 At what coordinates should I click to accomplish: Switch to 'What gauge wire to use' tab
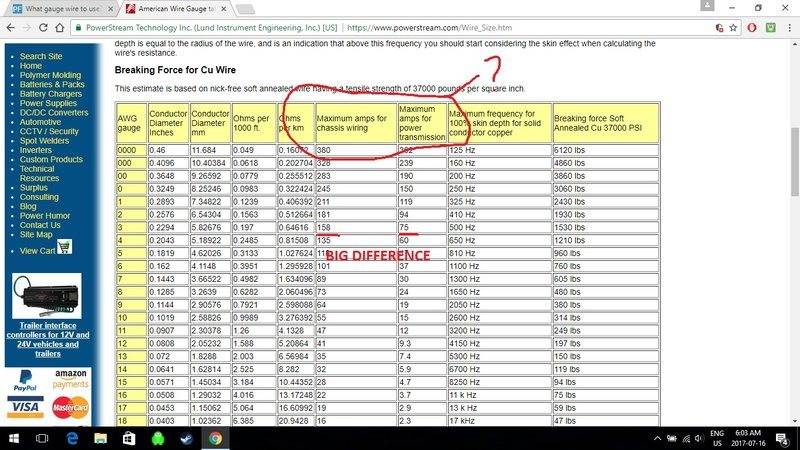(62, 9)
